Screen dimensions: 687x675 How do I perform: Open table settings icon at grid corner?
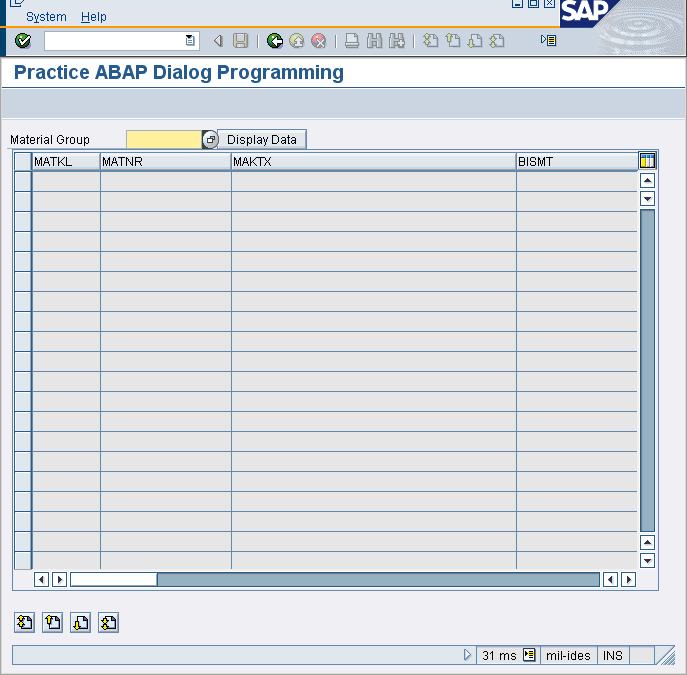click(647, 161)
